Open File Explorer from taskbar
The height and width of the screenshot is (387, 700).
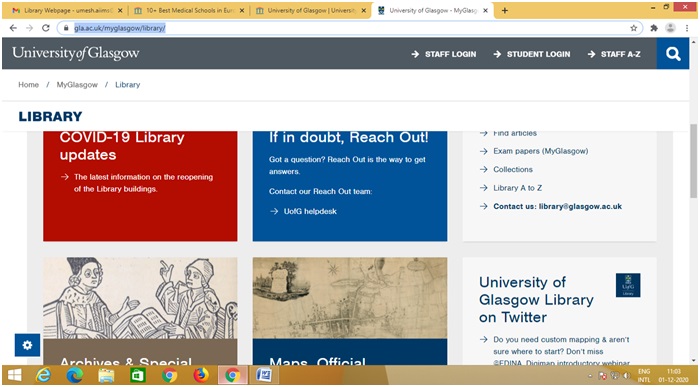click(106, 375)
